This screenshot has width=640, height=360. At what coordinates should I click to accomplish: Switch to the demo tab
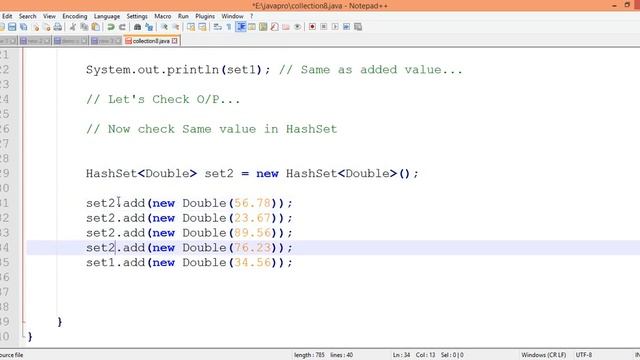click(70, 41)
